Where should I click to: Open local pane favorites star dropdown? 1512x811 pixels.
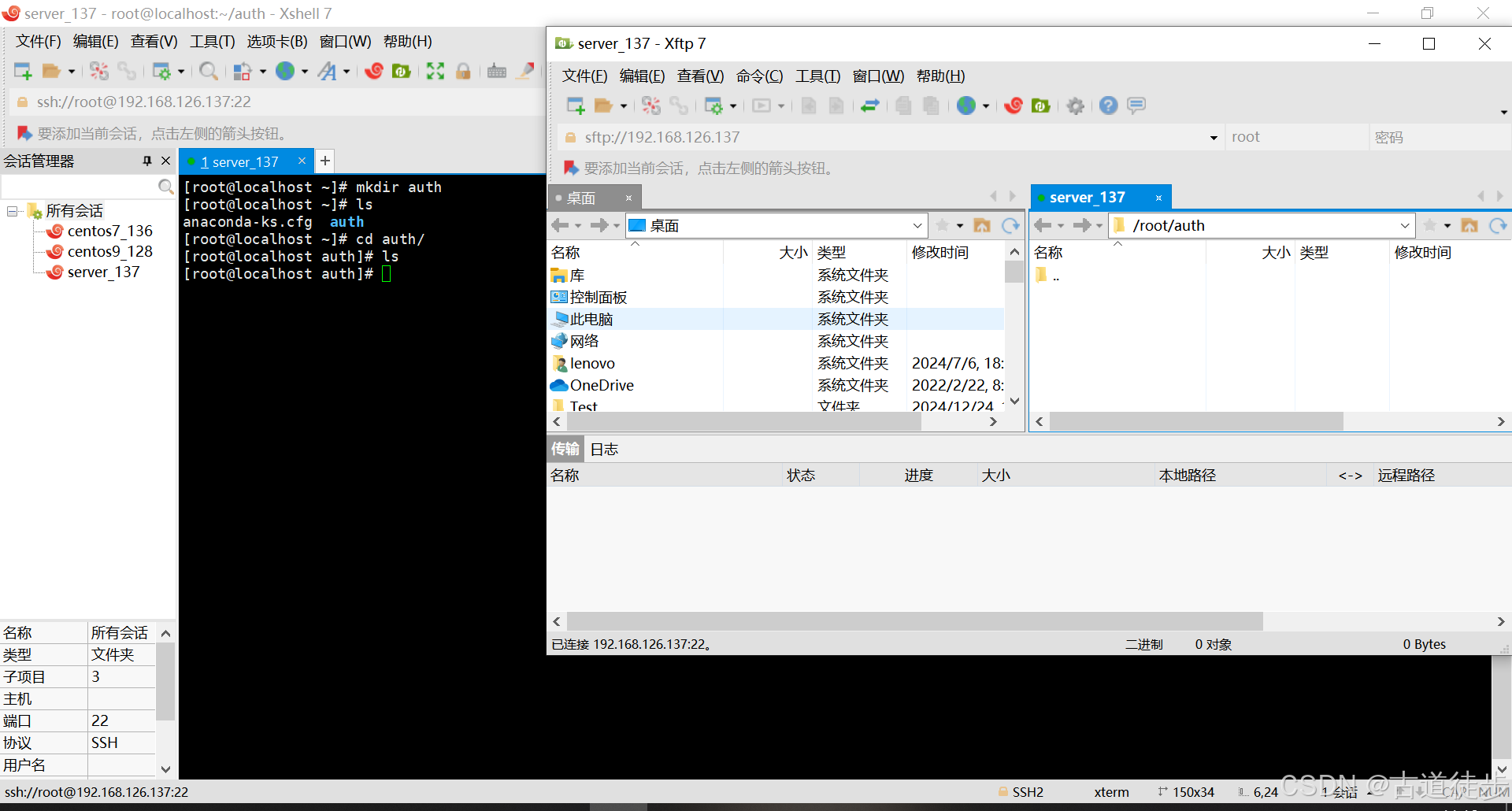pos(960,226)
